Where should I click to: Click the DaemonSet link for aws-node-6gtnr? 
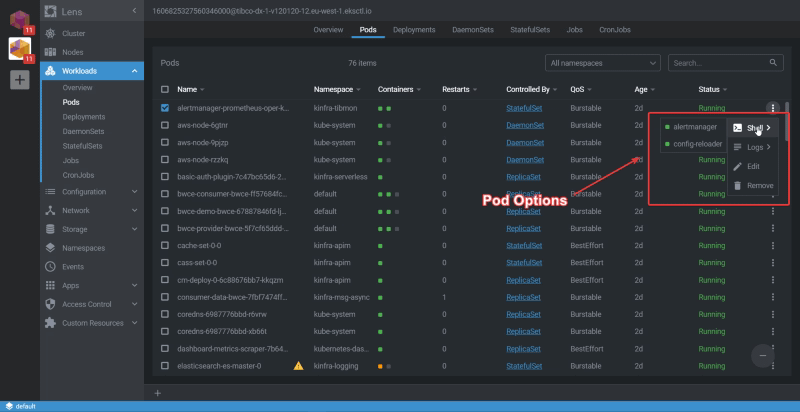tap(525, 125)
